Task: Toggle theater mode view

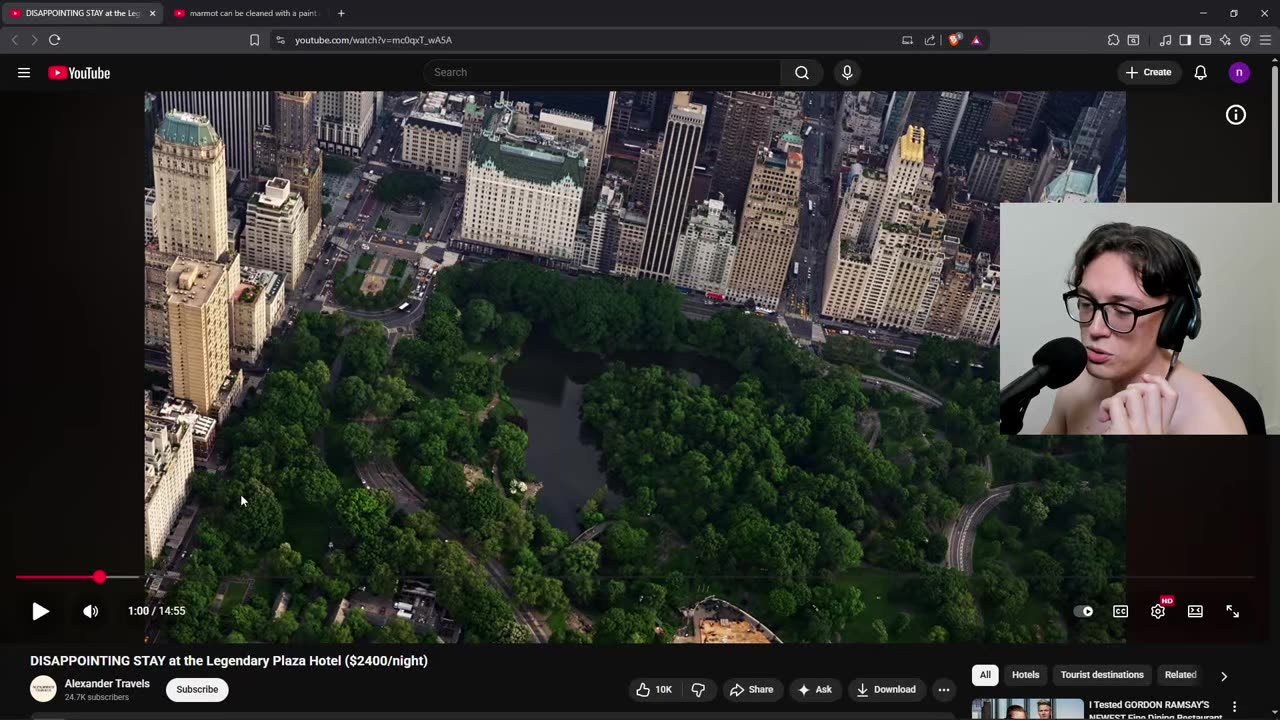Action: click(x=1195, y=611)
